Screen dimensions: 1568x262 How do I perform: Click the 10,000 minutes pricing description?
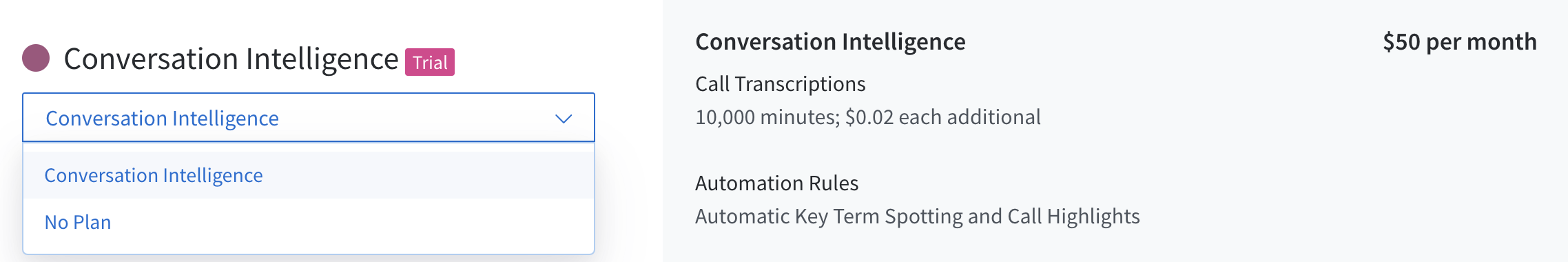click(868, 117)
